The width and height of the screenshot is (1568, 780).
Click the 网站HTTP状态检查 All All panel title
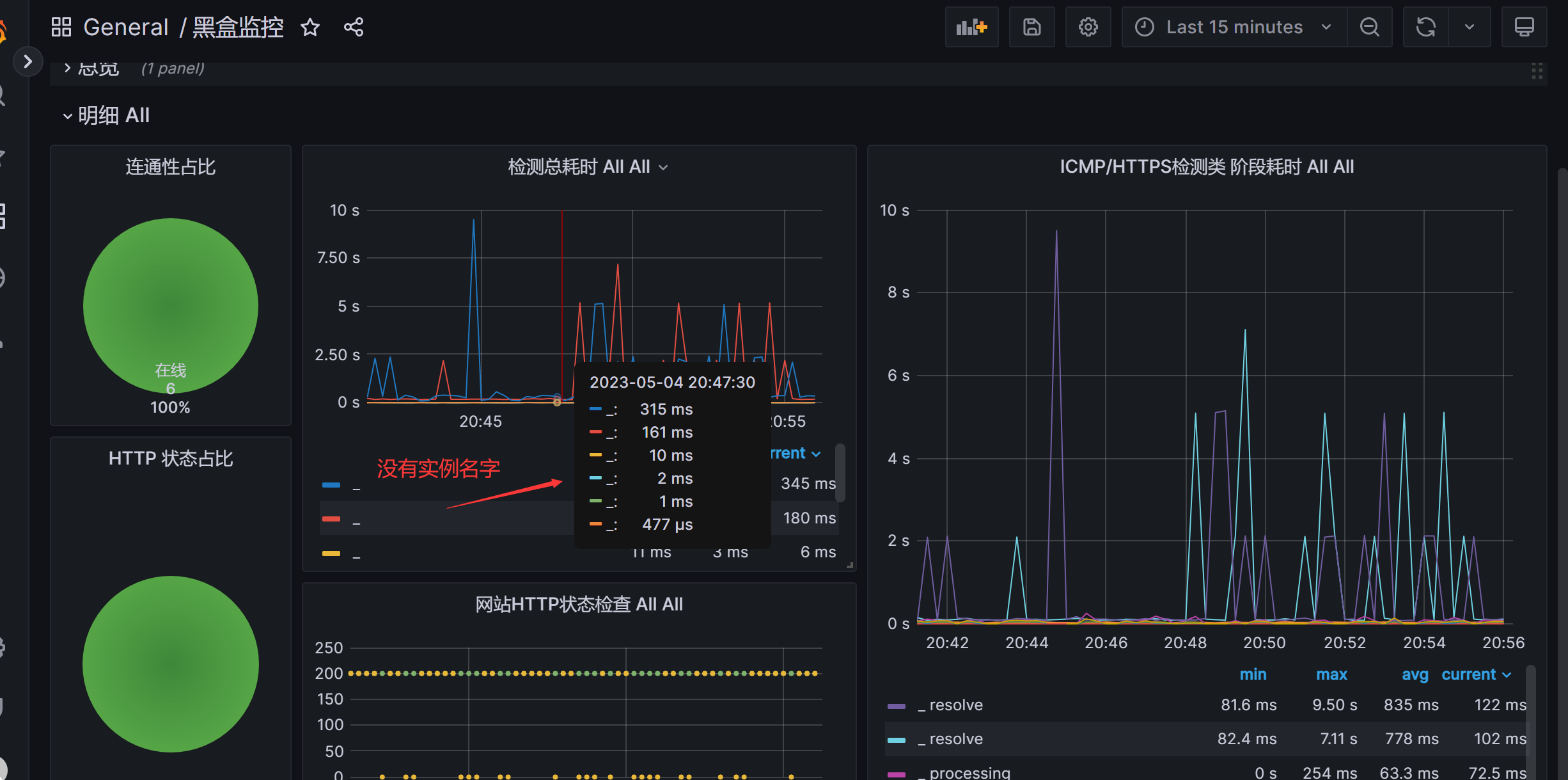tap(579, 605)
